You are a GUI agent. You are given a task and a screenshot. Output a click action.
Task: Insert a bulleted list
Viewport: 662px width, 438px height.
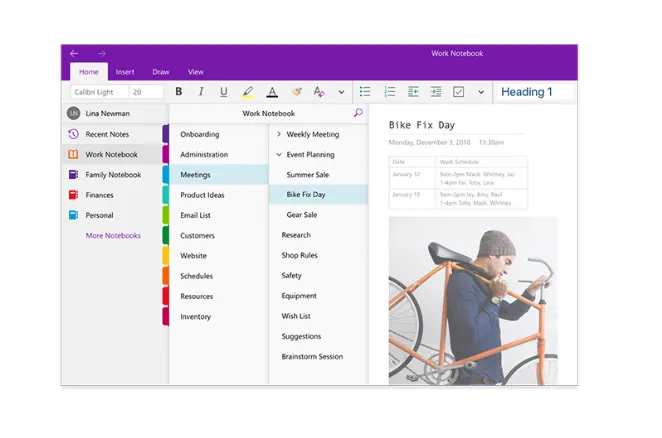click(x=365, y=92)
